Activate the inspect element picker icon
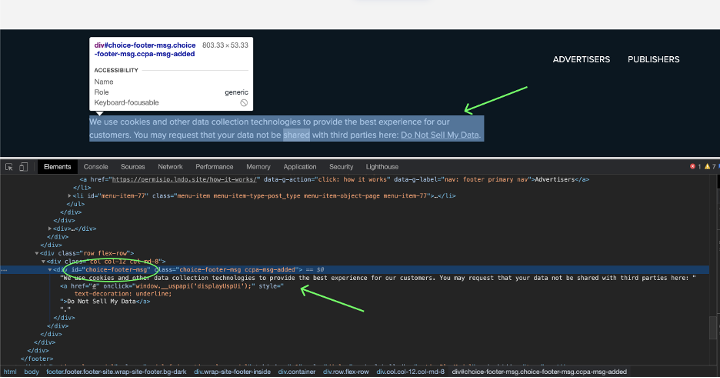This screenshot has height=378, width=720. 9,167
